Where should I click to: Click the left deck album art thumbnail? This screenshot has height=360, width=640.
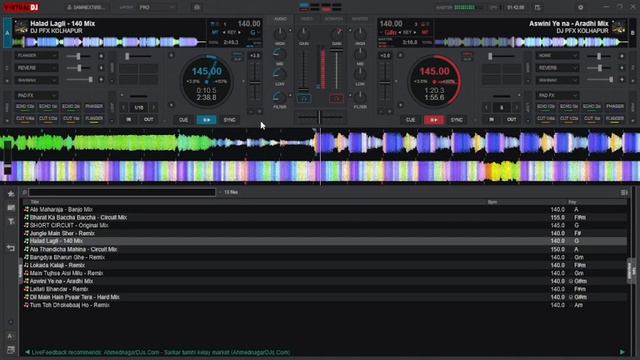click(x=20, y=27)
